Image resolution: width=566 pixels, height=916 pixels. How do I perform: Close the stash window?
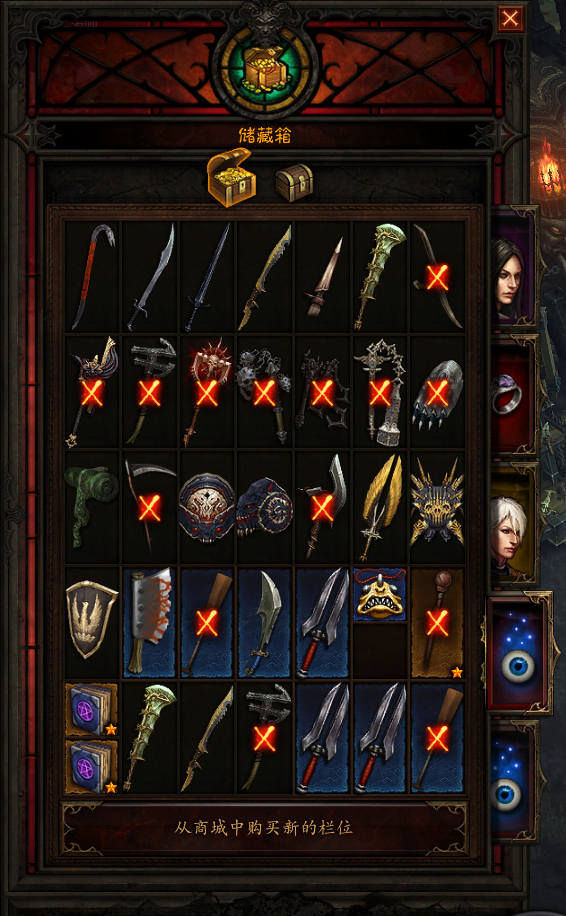coord(511,19)
